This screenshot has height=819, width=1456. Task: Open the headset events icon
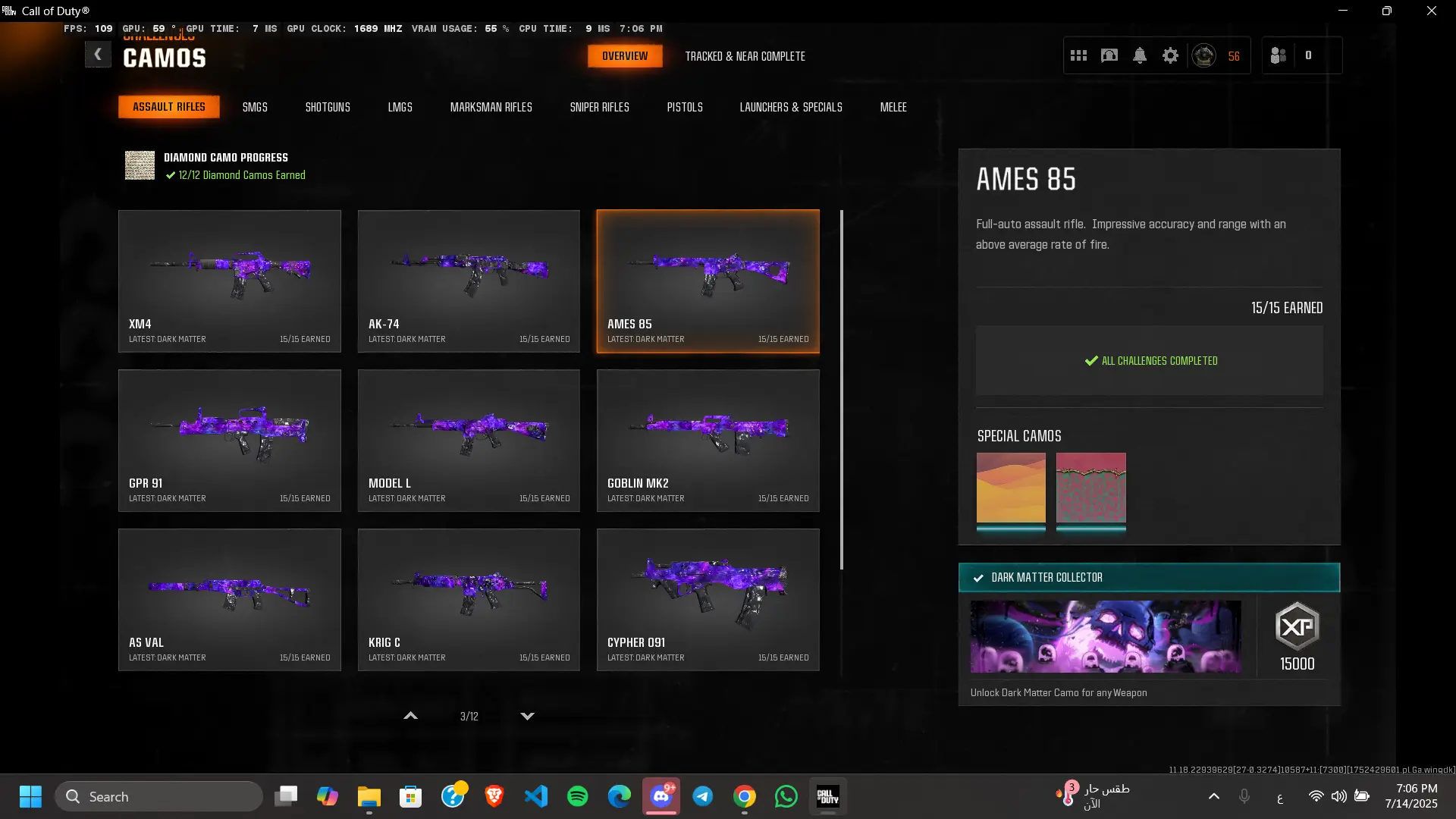coord(1109,55)
